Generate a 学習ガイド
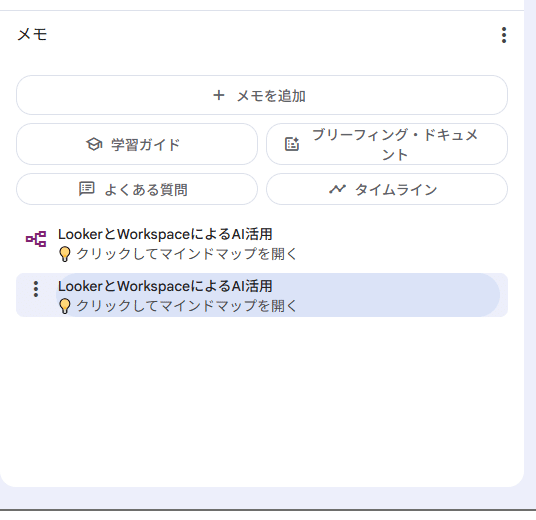This screenshot has height=520, width=536. [x=137, y=144]
